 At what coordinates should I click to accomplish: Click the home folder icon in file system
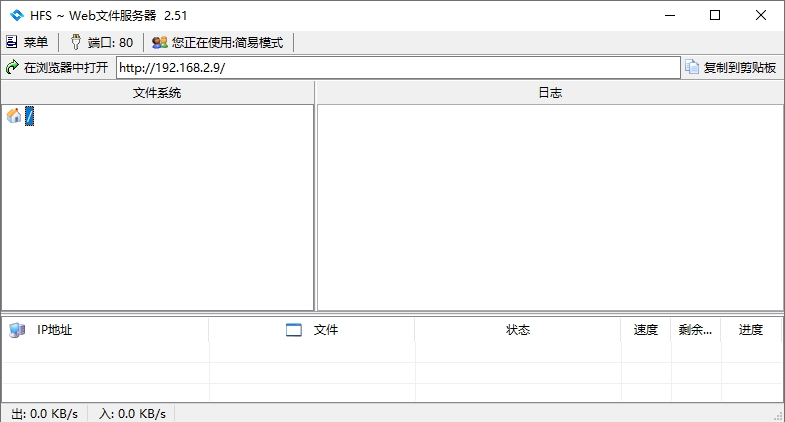pyautogui.click(x=14, y=116)
